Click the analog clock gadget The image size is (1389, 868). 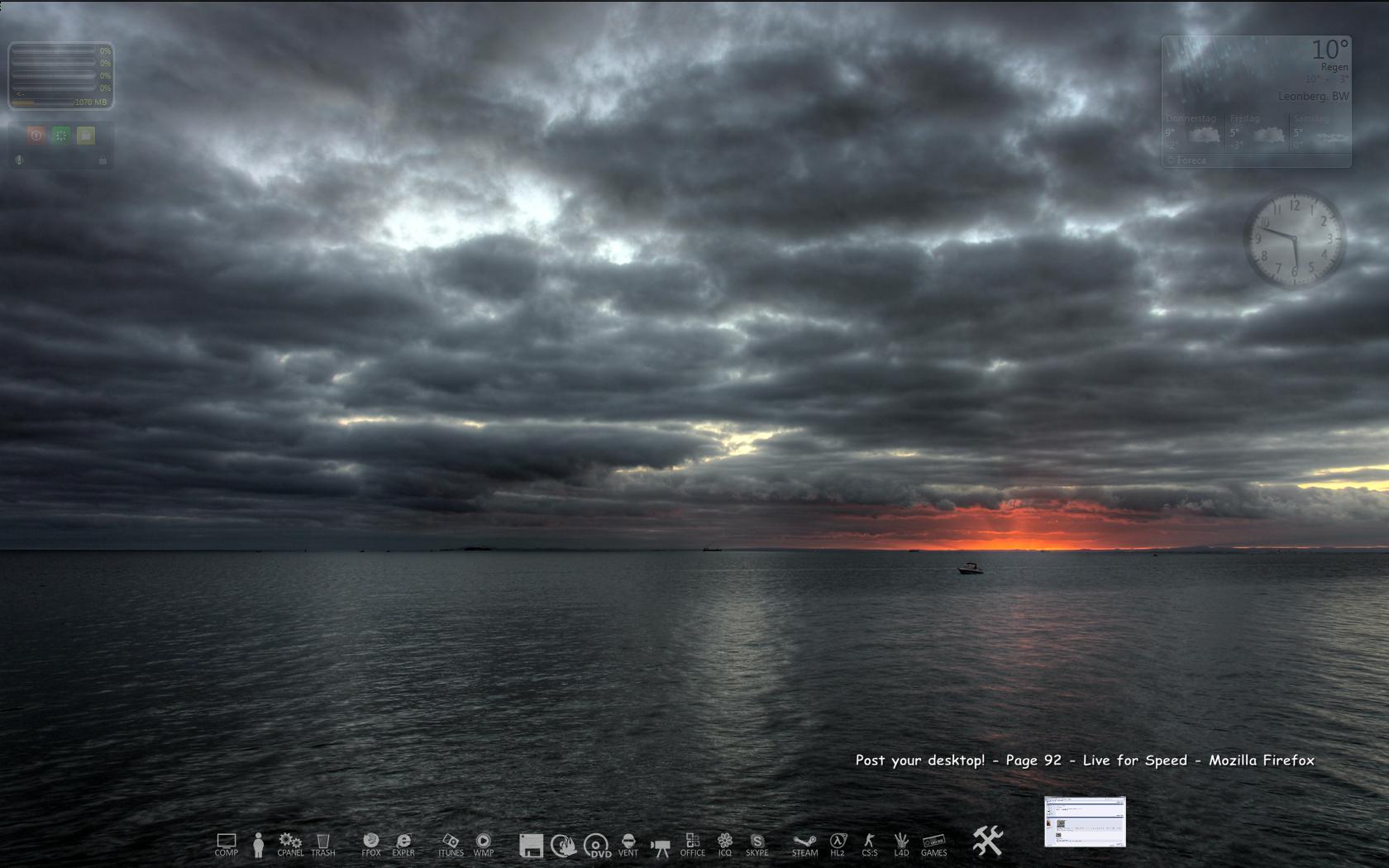tap(1294, 239)
